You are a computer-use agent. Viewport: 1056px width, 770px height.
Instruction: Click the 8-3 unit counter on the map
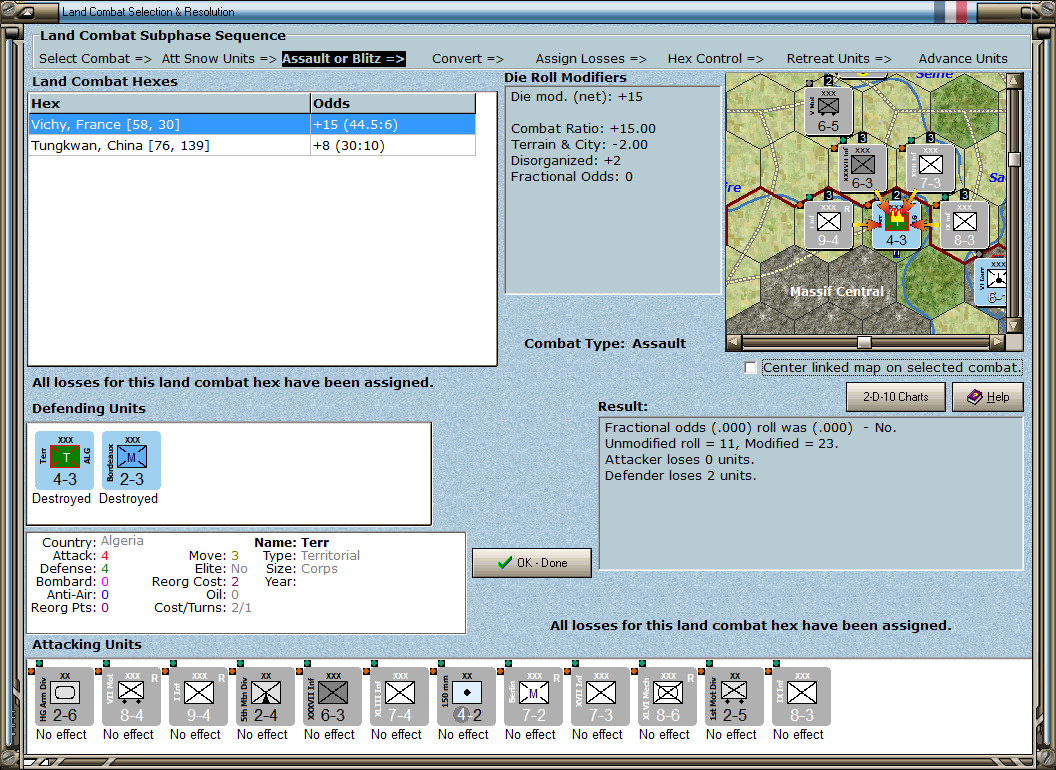(x=964, y=225)
